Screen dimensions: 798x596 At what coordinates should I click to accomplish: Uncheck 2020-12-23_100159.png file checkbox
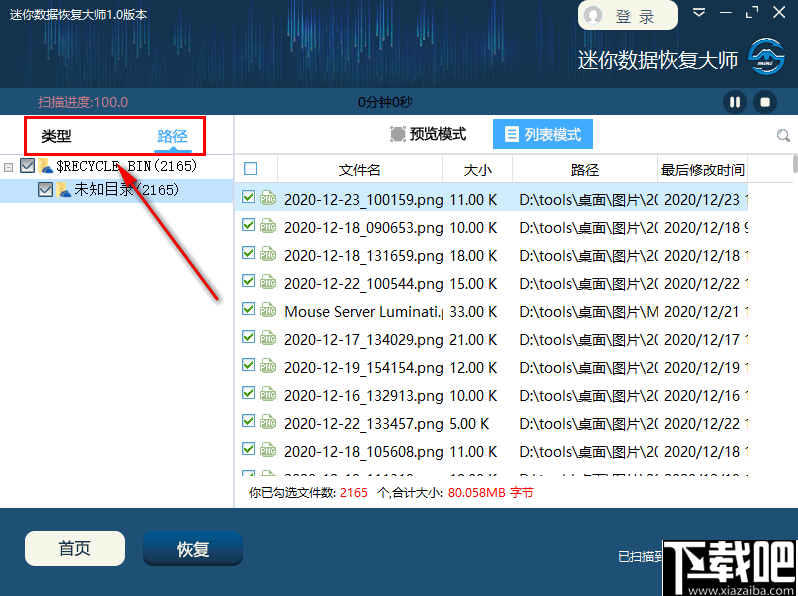[x=248, y=196]
